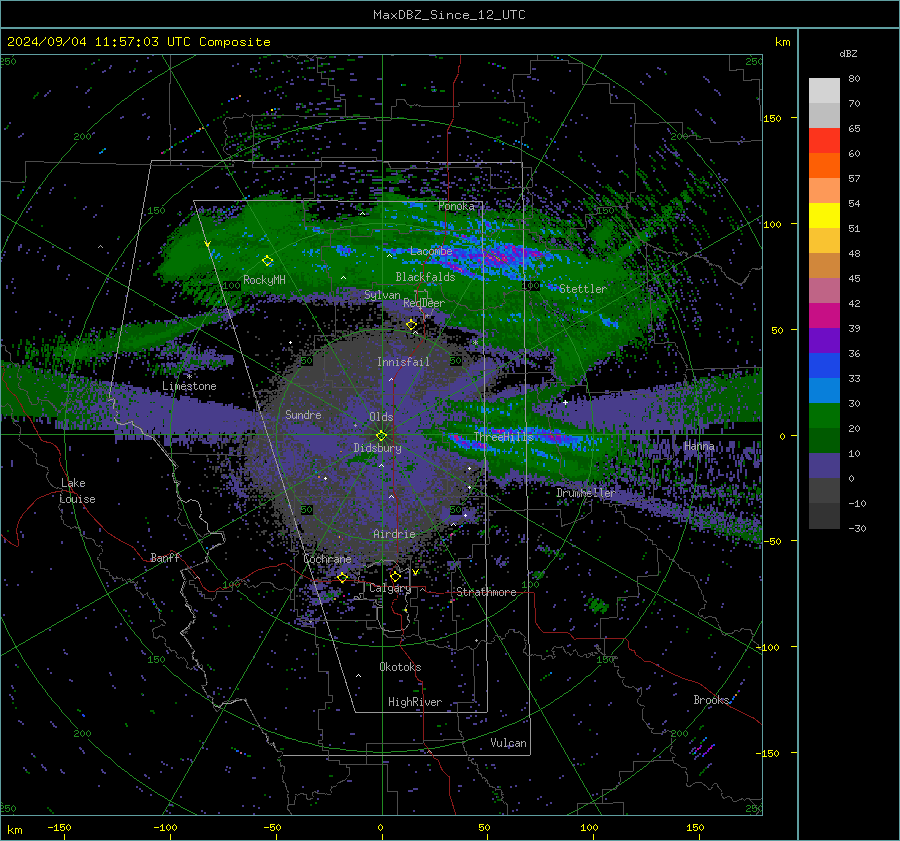This screenshot has height=841, width=900.
Task: Click the legend value -30
Action: click(x=857, y=528)
